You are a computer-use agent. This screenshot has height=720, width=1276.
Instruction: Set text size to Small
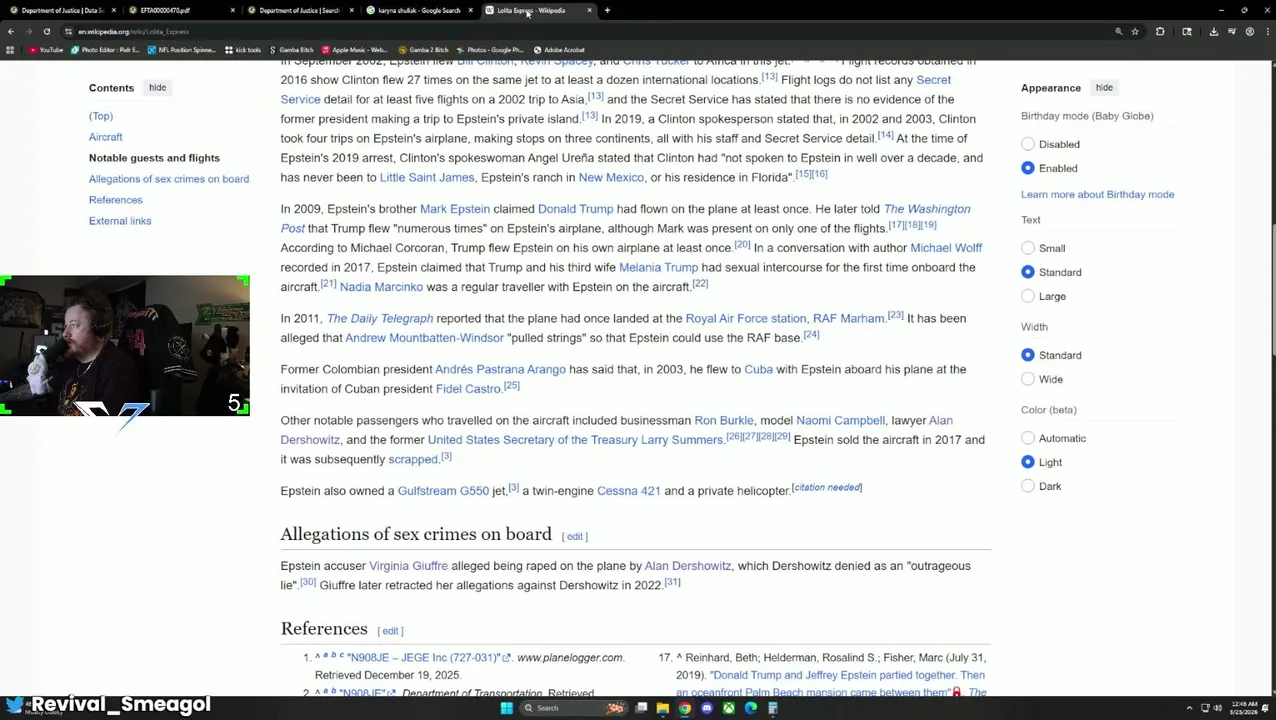point(1028,248)
